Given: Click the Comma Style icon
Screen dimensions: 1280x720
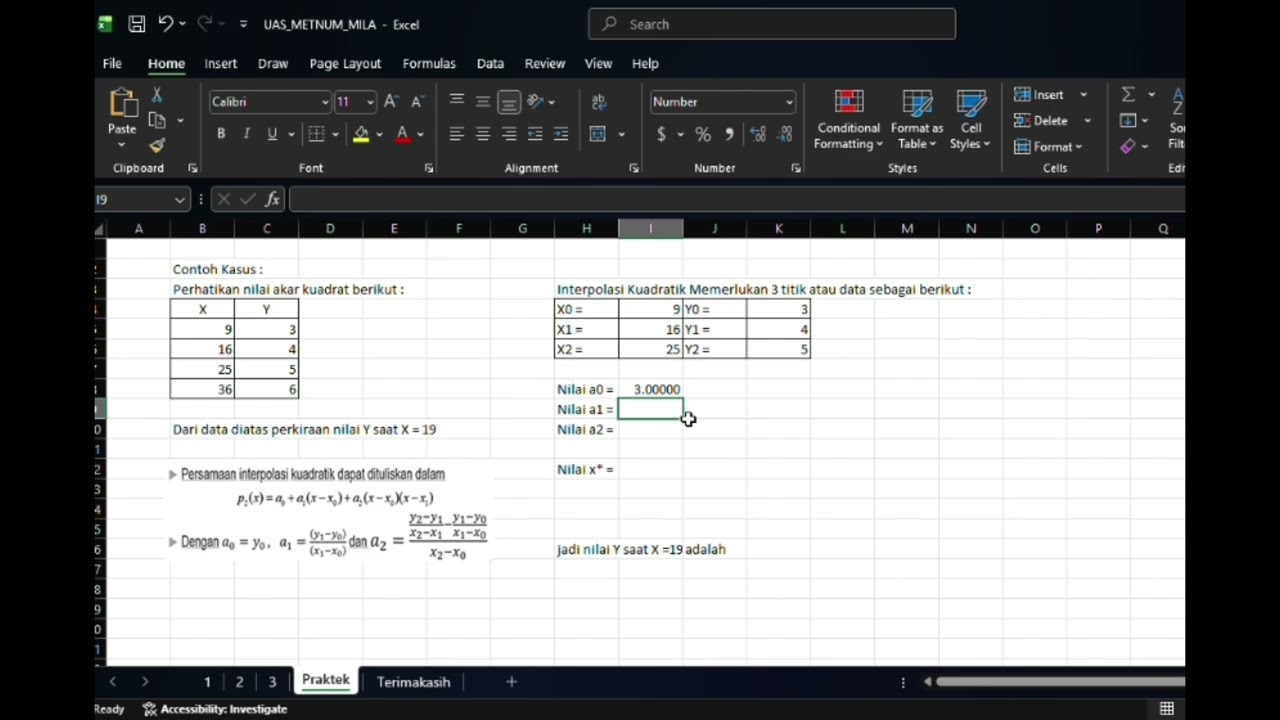Looking at the screenshot, I should click(729, 134).
